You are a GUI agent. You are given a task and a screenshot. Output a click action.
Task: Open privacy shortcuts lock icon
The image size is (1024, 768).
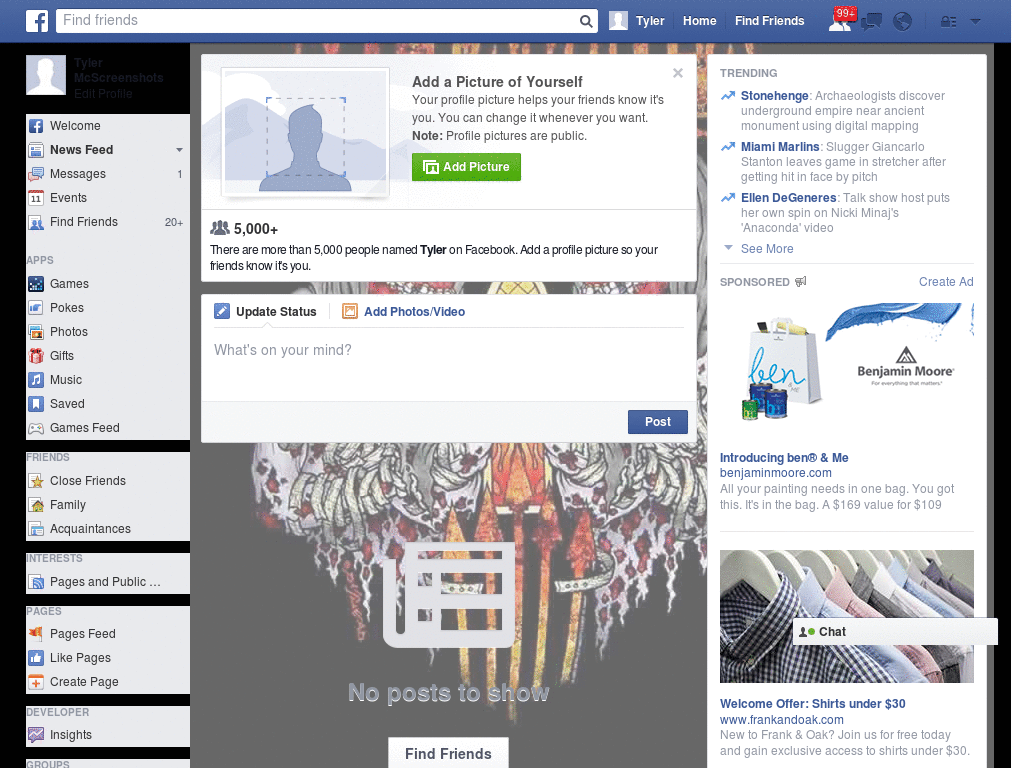[948, 22]
